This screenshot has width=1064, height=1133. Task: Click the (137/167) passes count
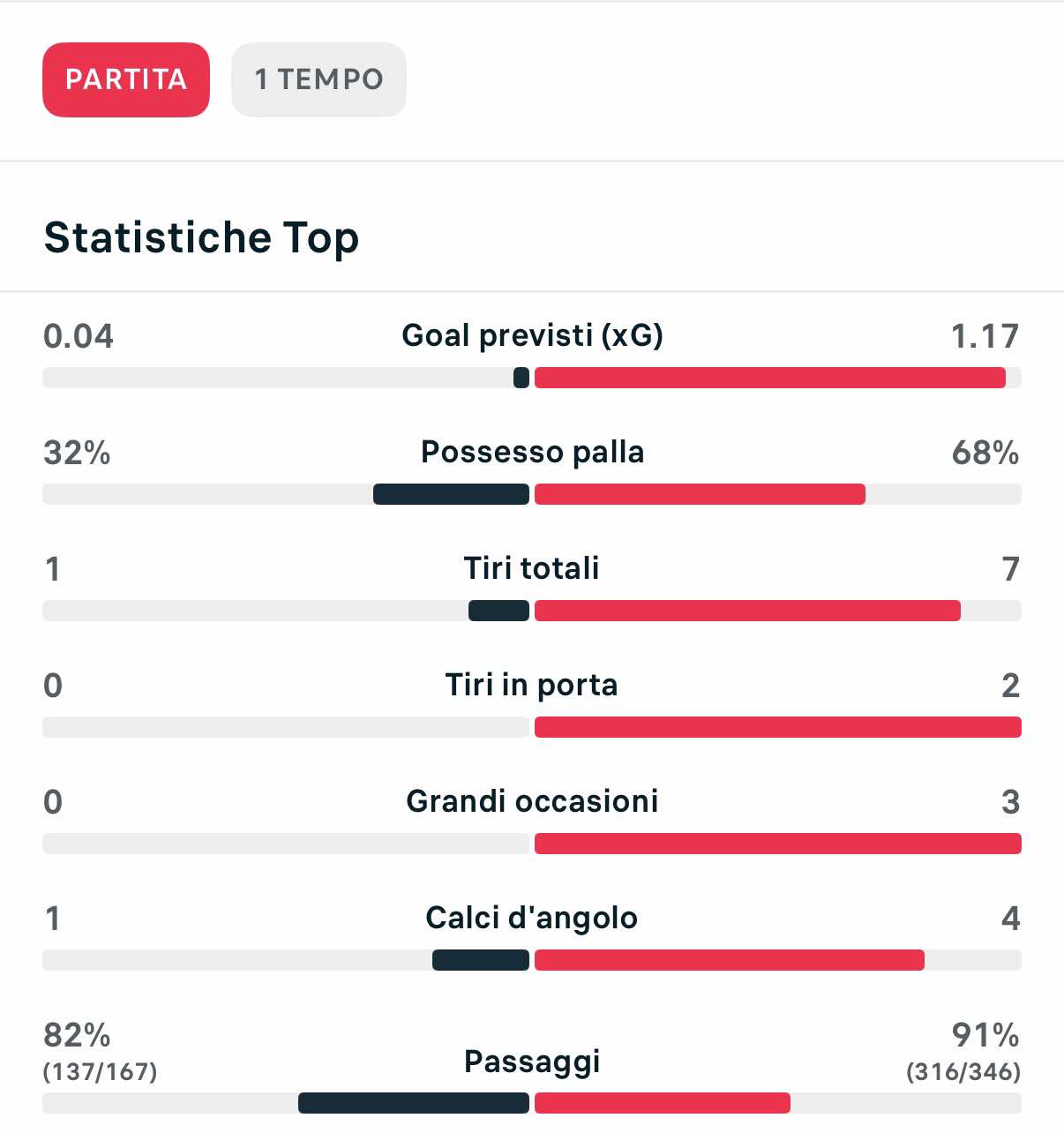pos(100,1071)
